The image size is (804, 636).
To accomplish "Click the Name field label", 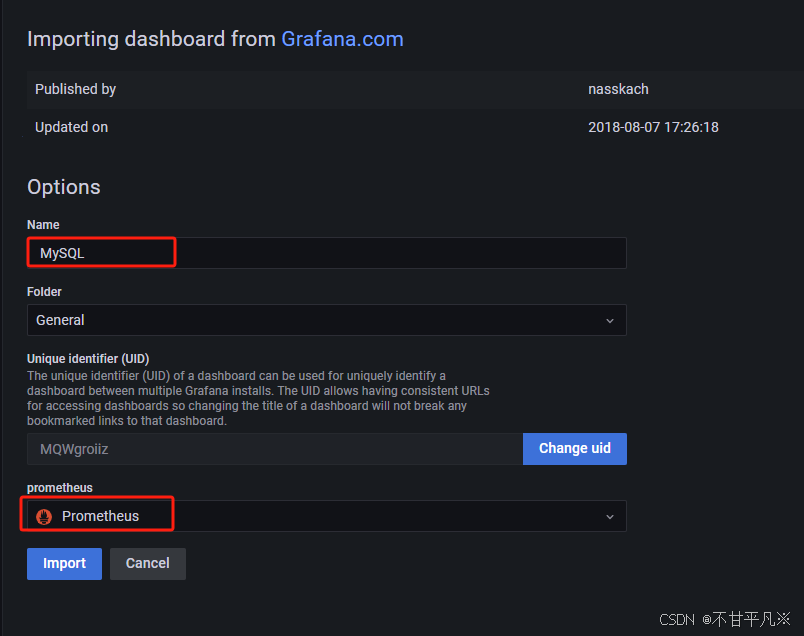I will point(43,225).
